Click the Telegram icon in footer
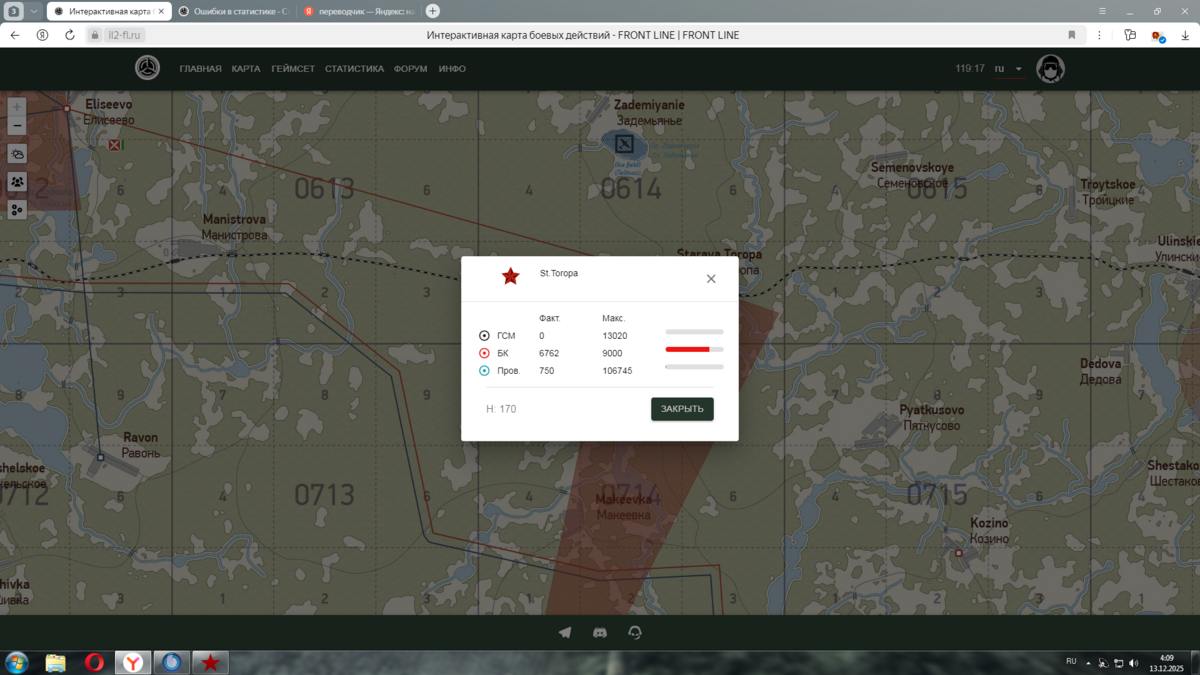1200x675 pixels. (565, 632)
